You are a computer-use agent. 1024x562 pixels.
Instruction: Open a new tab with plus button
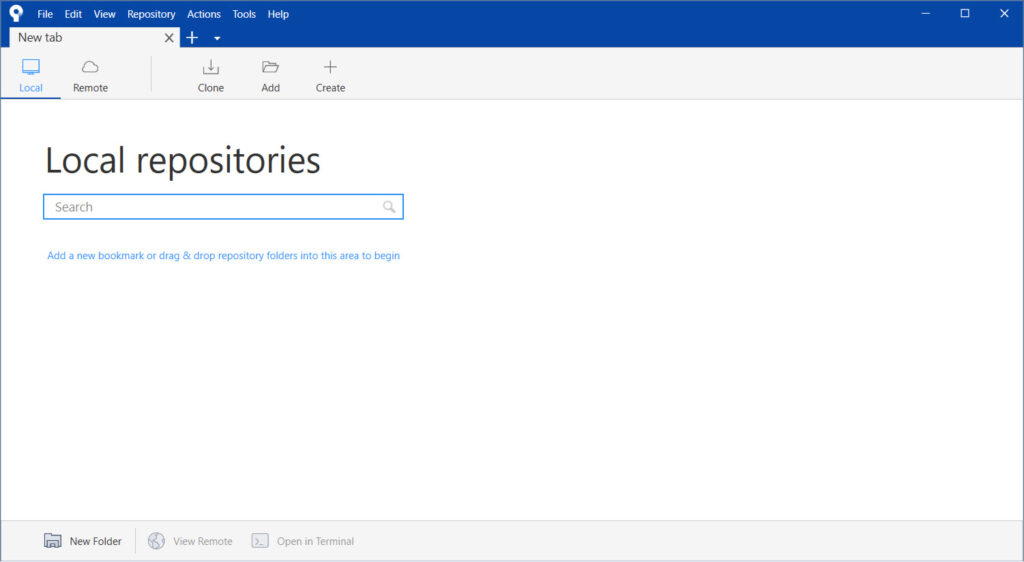coord(192,38)
